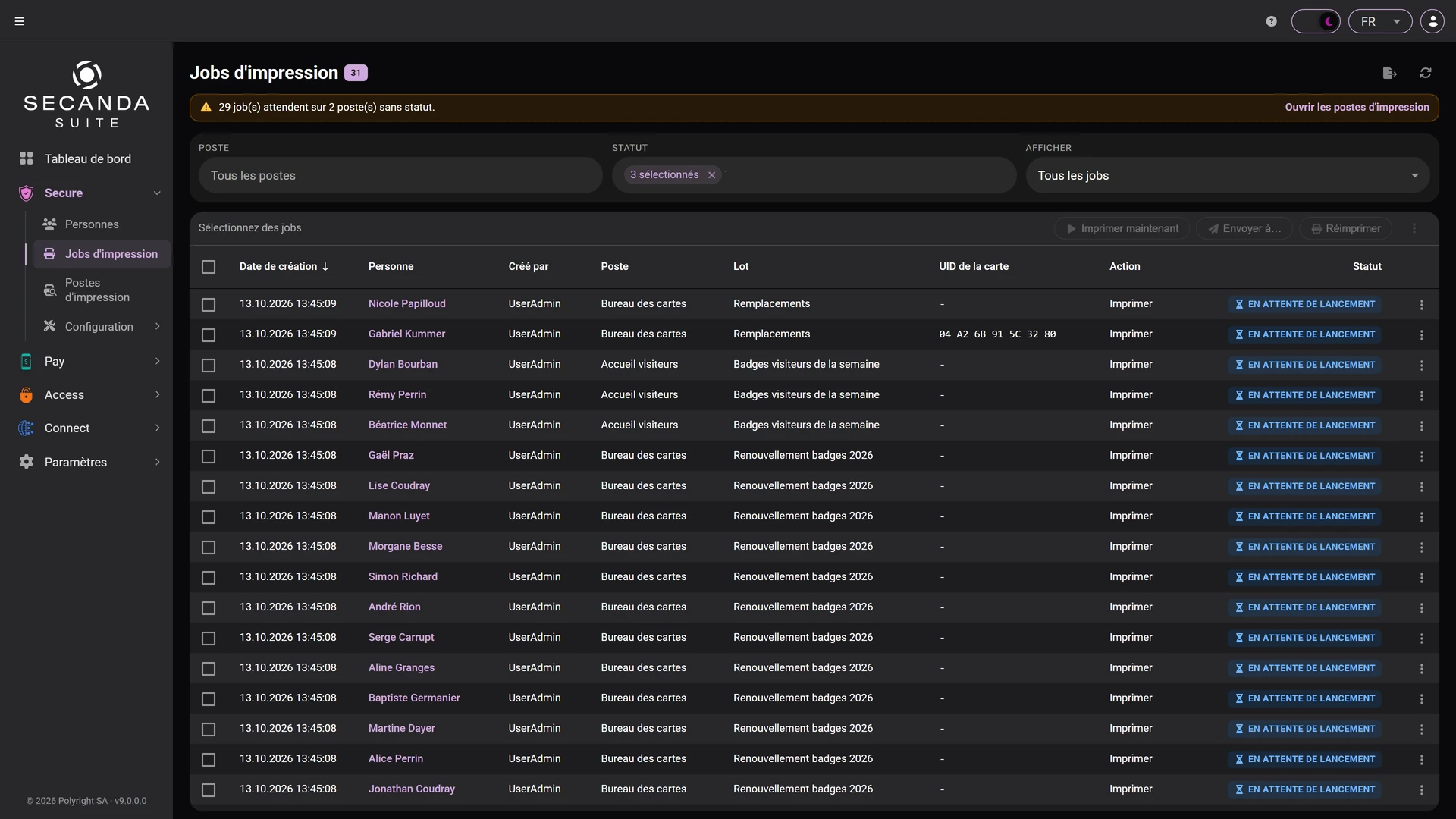Sort by Date de création column

pos(284,266)
